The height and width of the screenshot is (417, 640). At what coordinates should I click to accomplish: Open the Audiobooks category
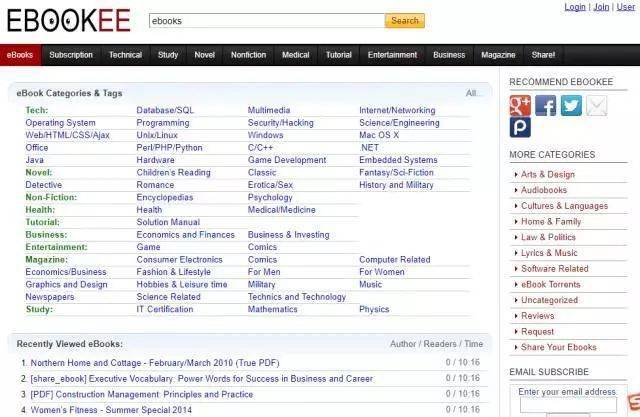coord(544,190)
